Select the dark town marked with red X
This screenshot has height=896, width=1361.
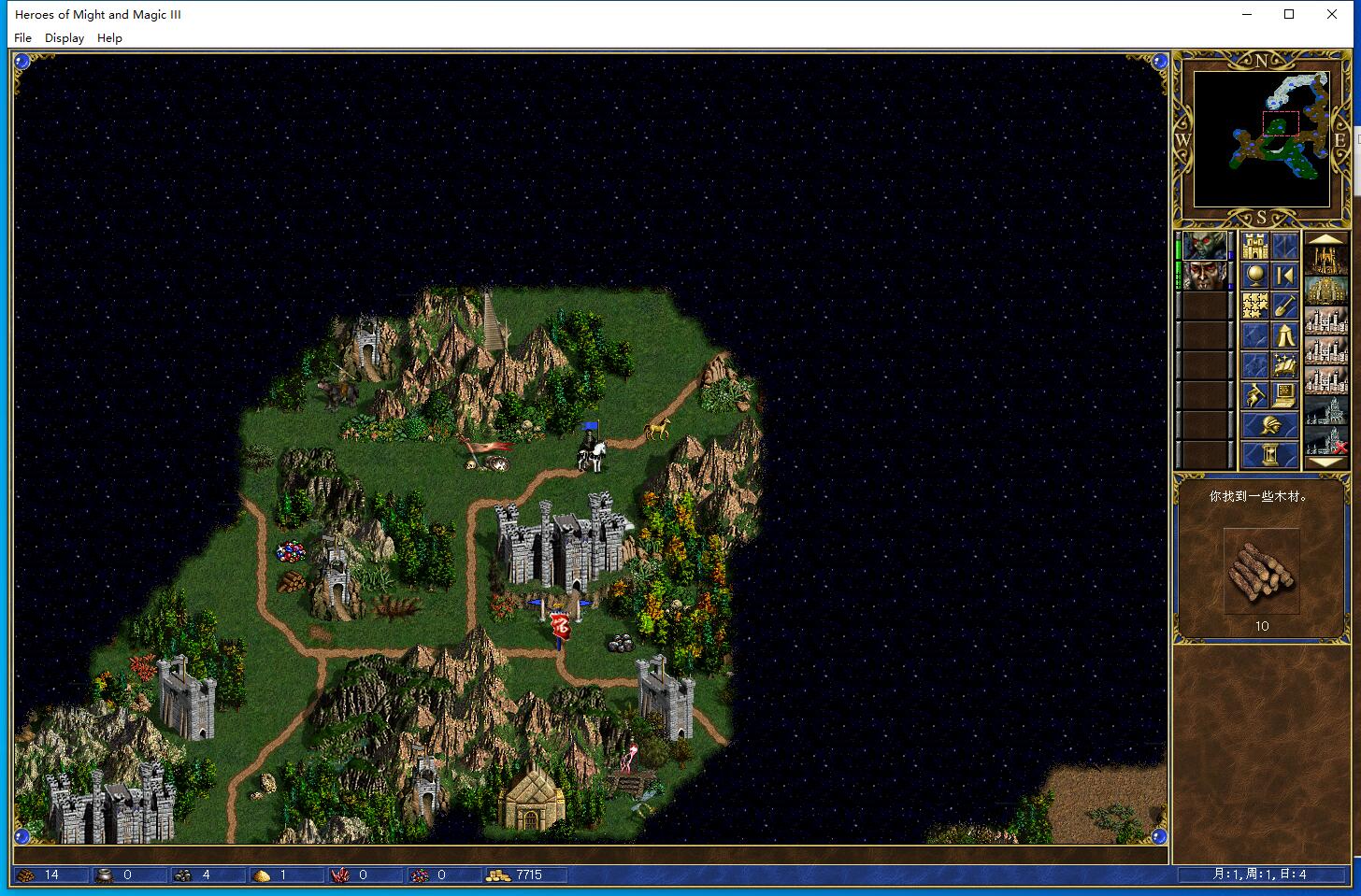point(1326,440)
